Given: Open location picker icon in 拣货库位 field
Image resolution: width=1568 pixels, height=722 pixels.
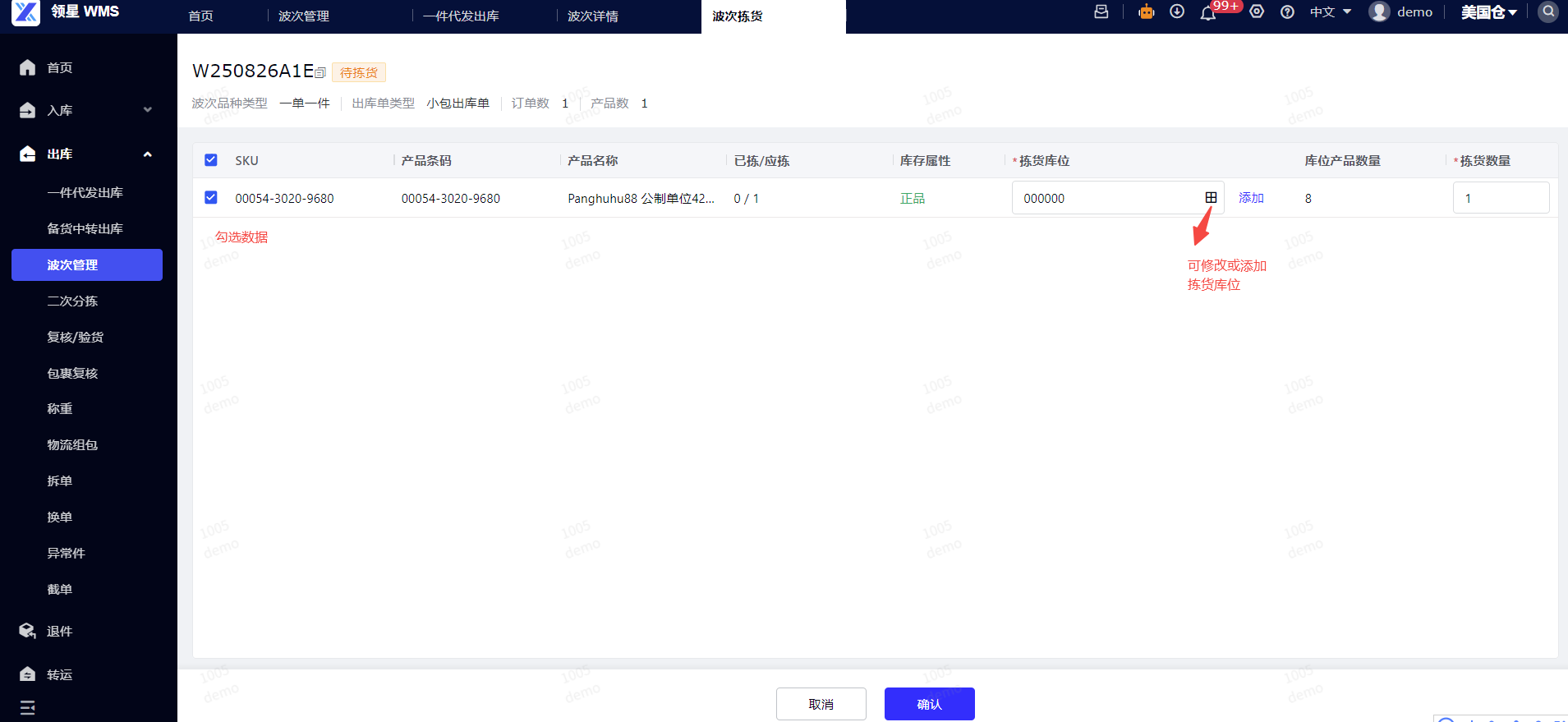Looking at the screenshot, I should (x=1211, y=197).
